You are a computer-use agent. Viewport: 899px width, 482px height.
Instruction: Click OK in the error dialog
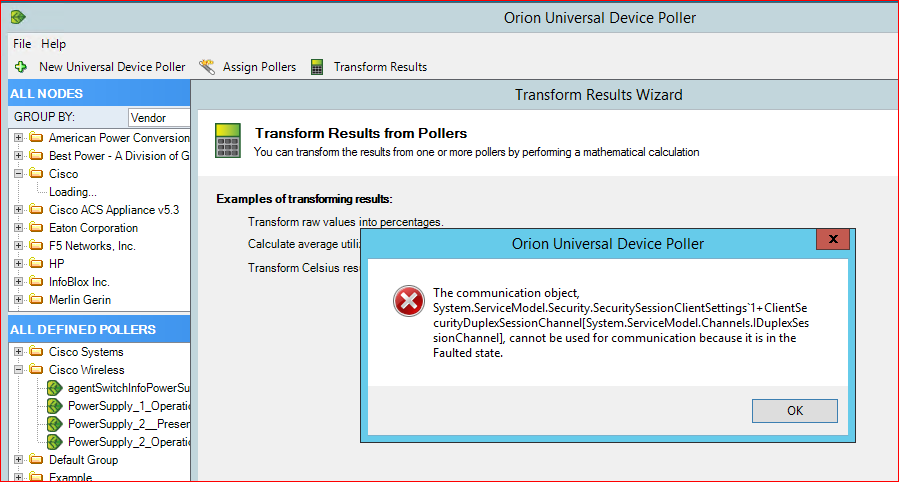coord(795,411)
